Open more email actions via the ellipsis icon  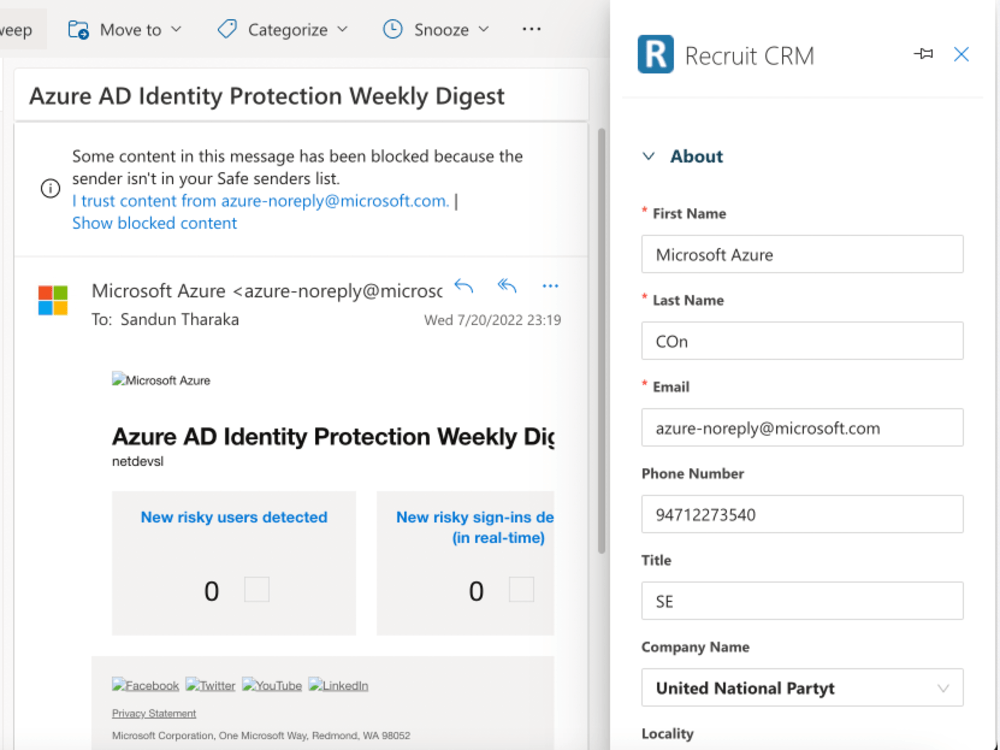(550, 287)
